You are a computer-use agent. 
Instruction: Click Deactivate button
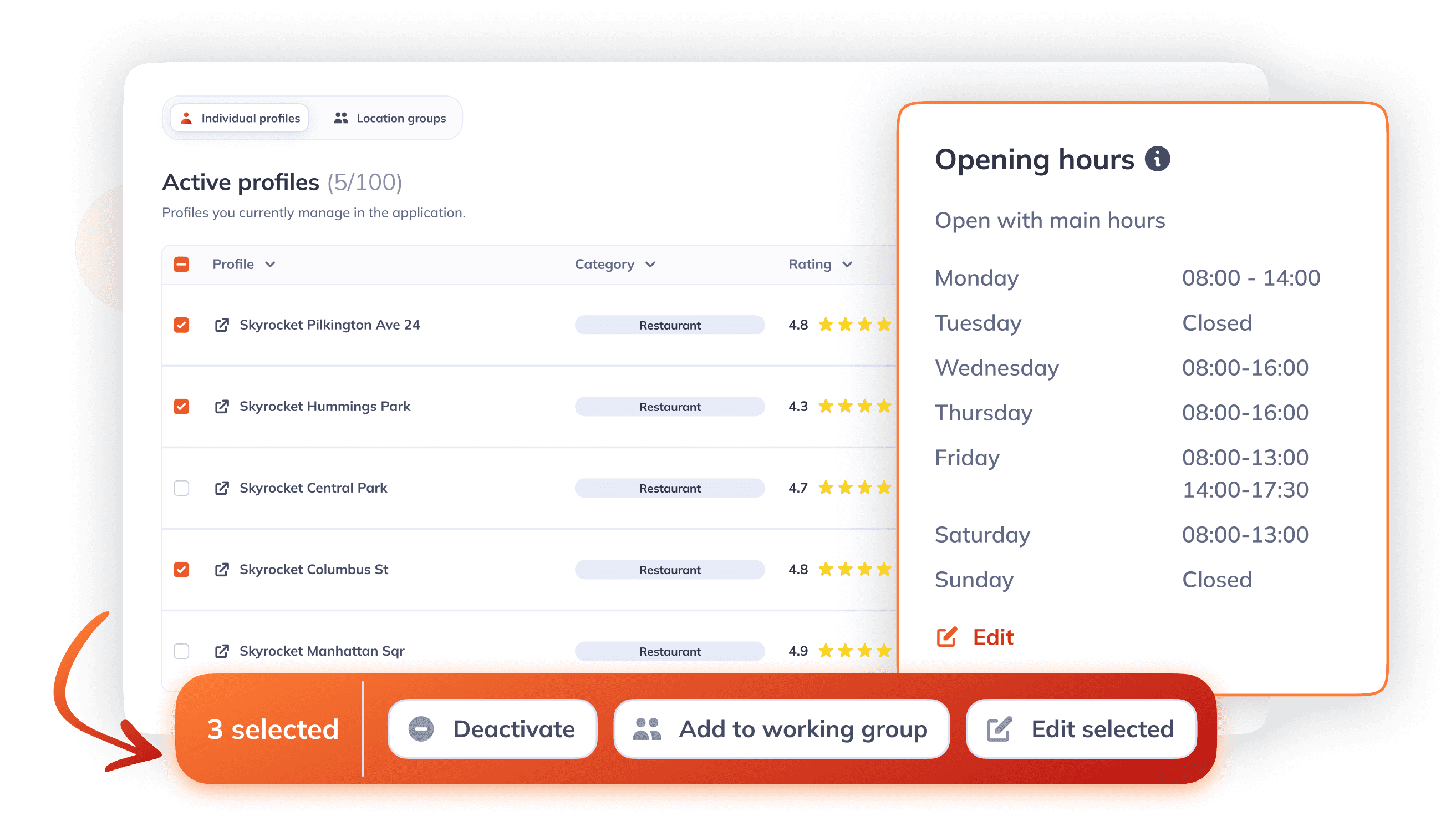(492, 728)
